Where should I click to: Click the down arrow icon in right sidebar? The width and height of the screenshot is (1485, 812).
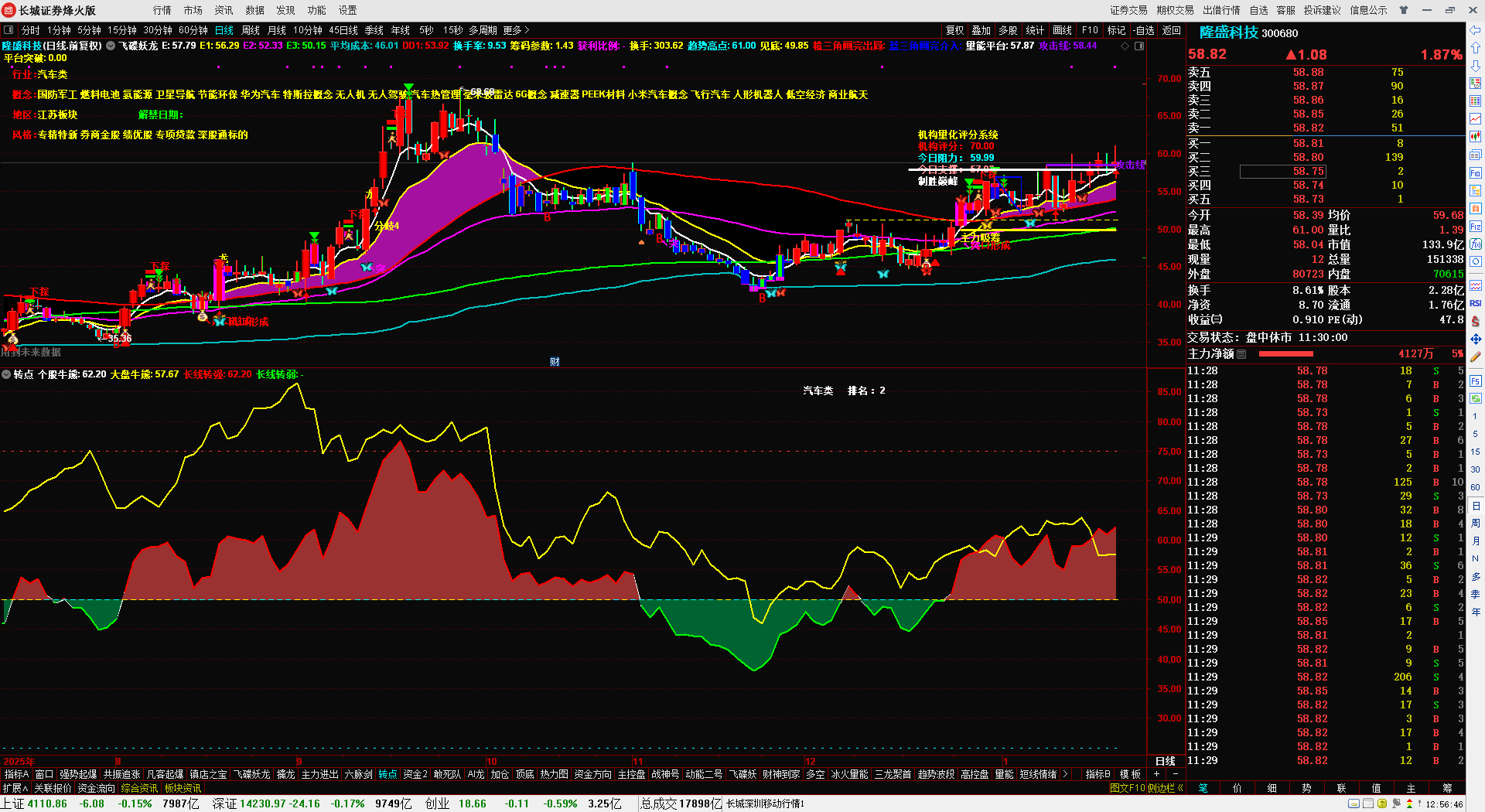(1475, 66)
